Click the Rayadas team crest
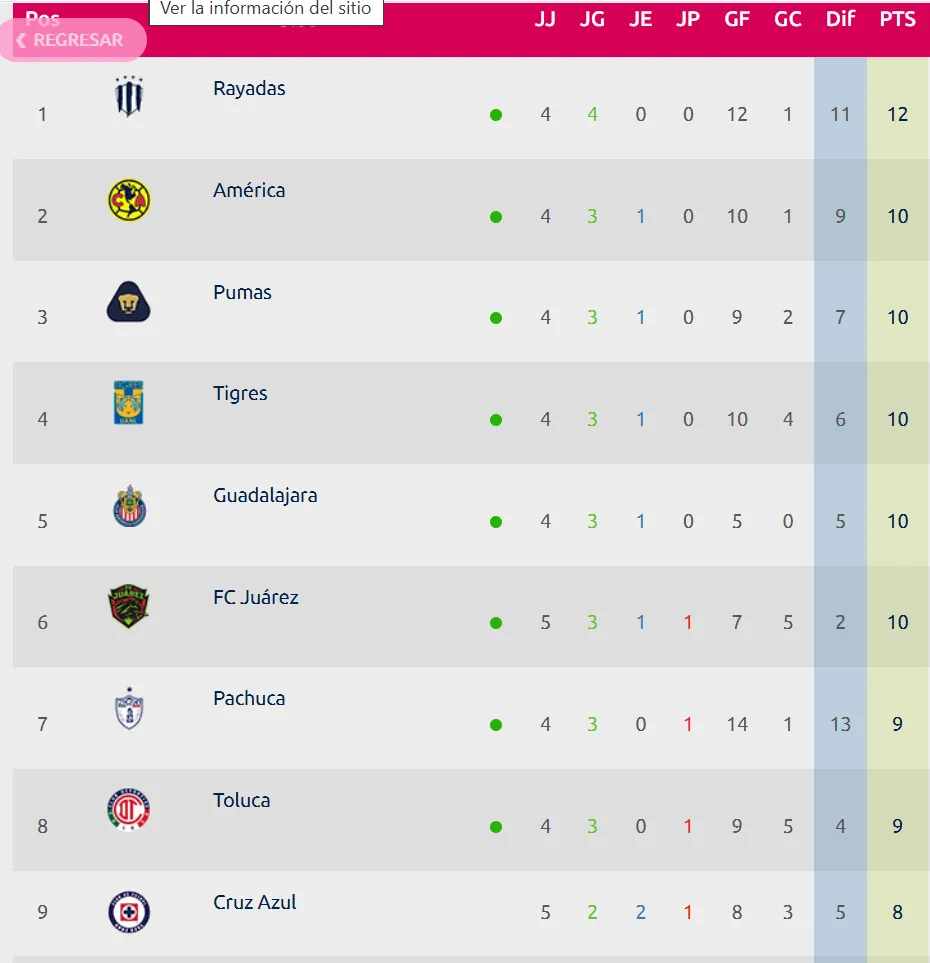 pos(129,97)
